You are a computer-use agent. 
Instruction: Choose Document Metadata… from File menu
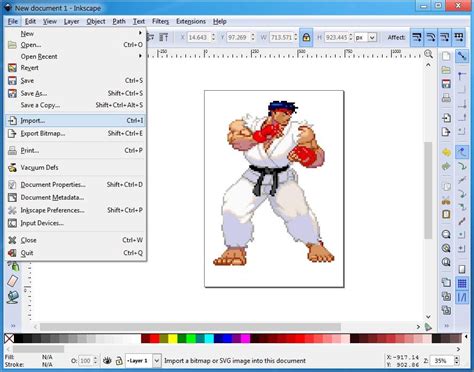click(76, 197)
